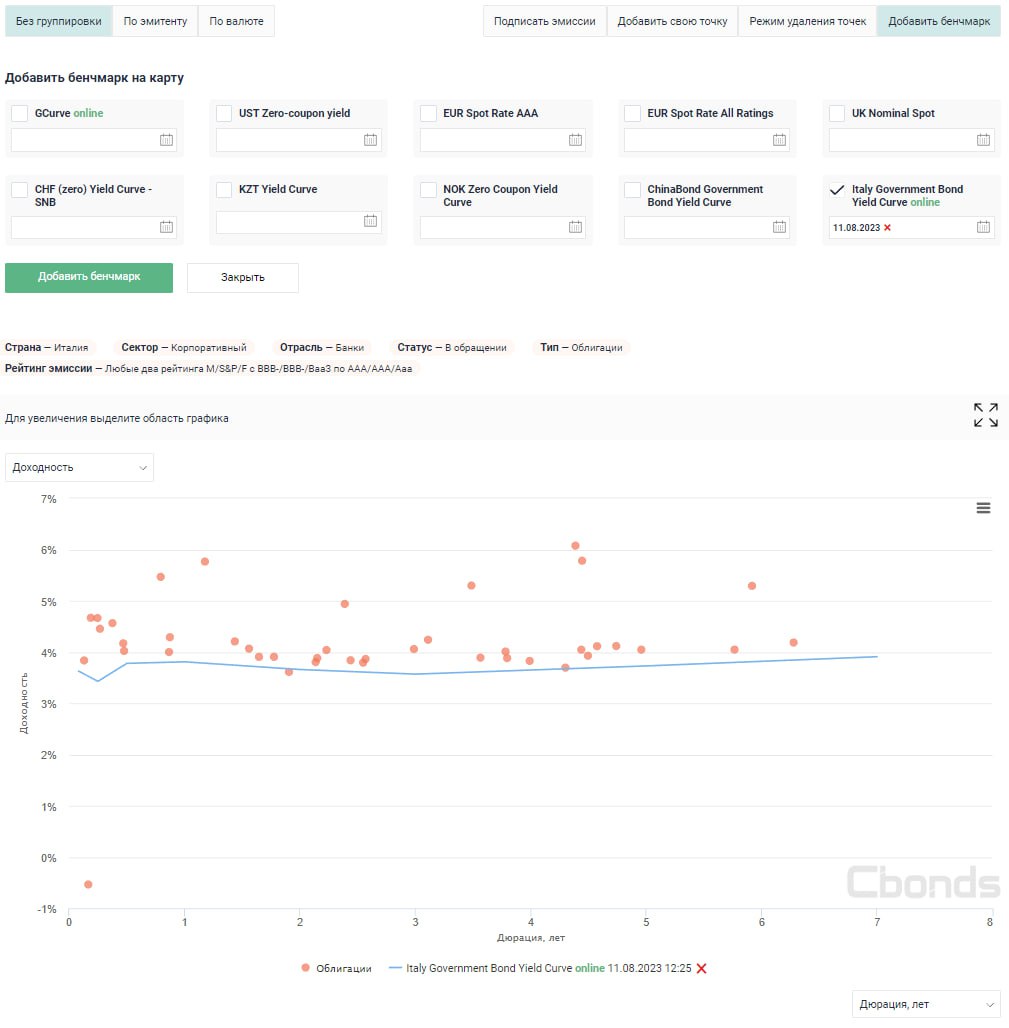
Task: Enable the UST Zero-coupon yield checkbox
Action: [224, 113]
